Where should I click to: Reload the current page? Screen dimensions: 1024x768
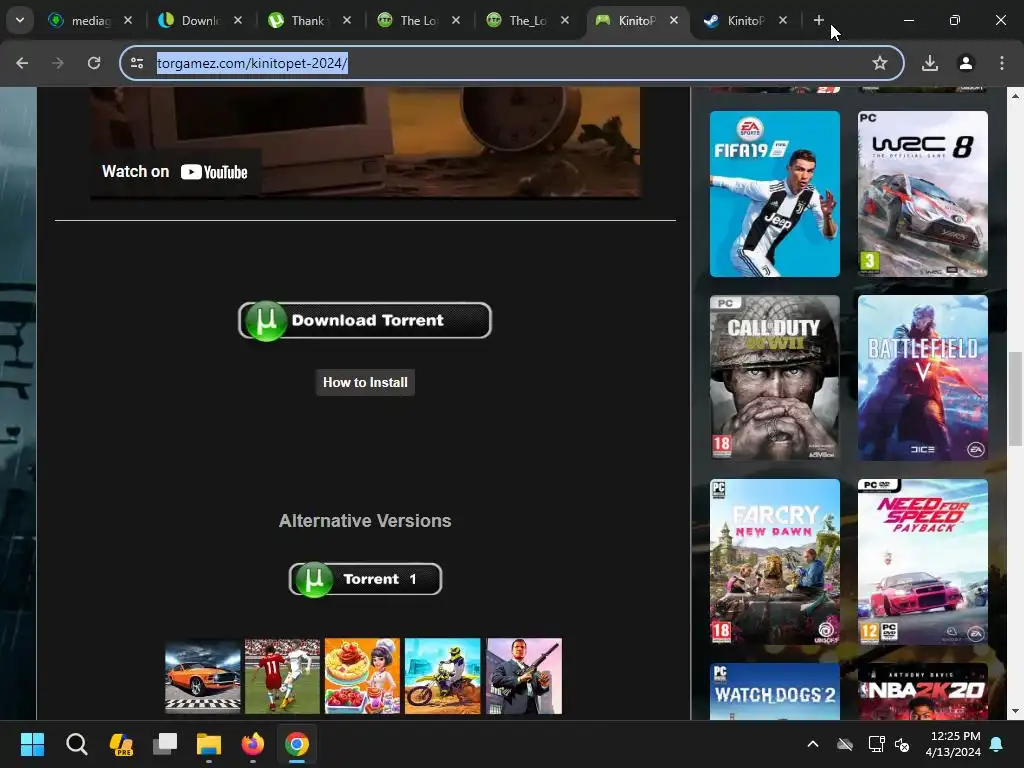[x=94, y=63]
